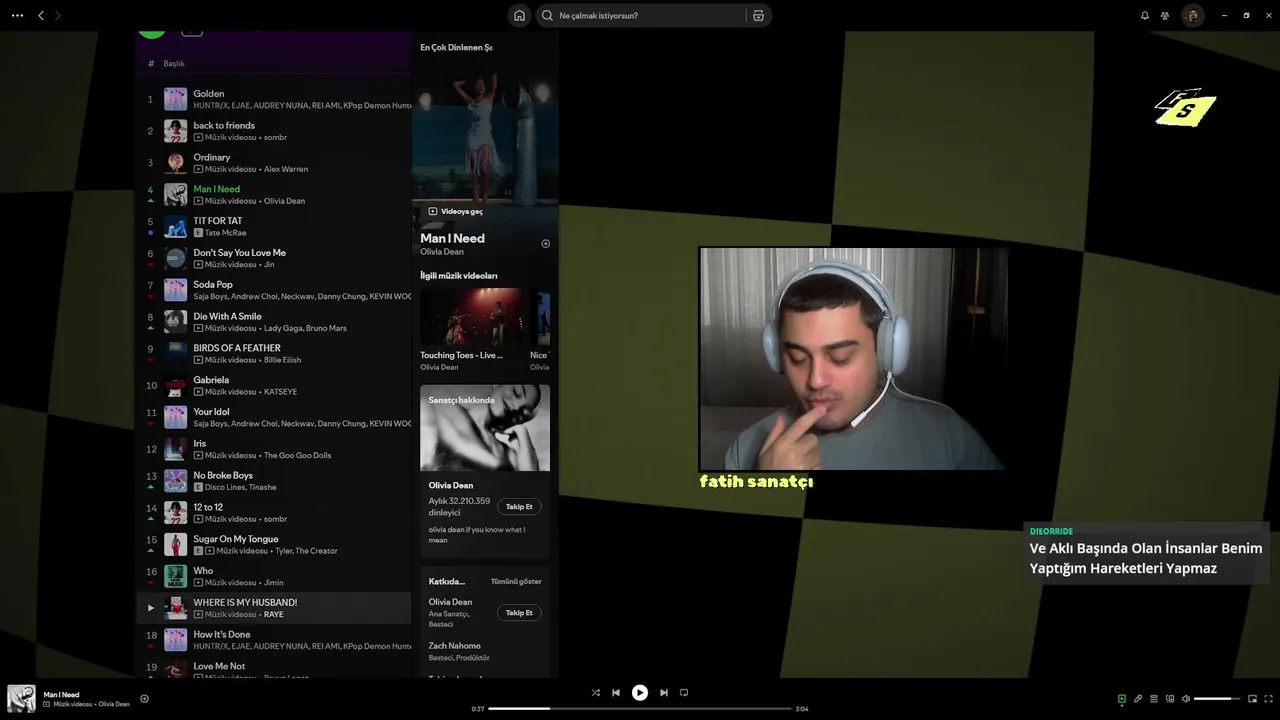Viewport: 1280px width, 720px height.
Task: Click the play button in player bar
Action: [640, 692]
